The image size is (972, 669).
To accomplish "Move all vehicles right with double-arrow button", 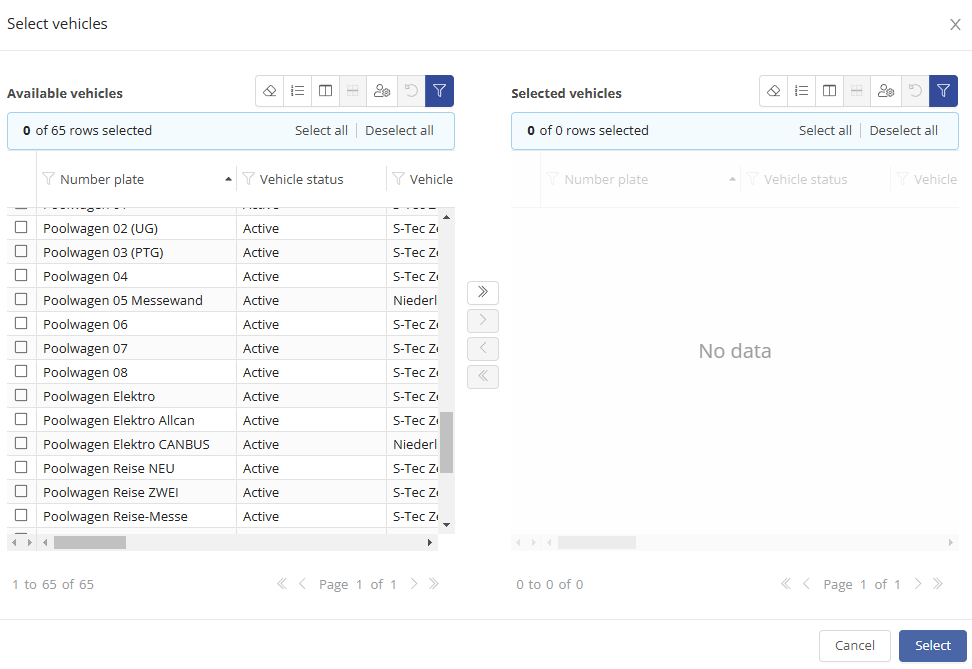I will pos(483,292).
